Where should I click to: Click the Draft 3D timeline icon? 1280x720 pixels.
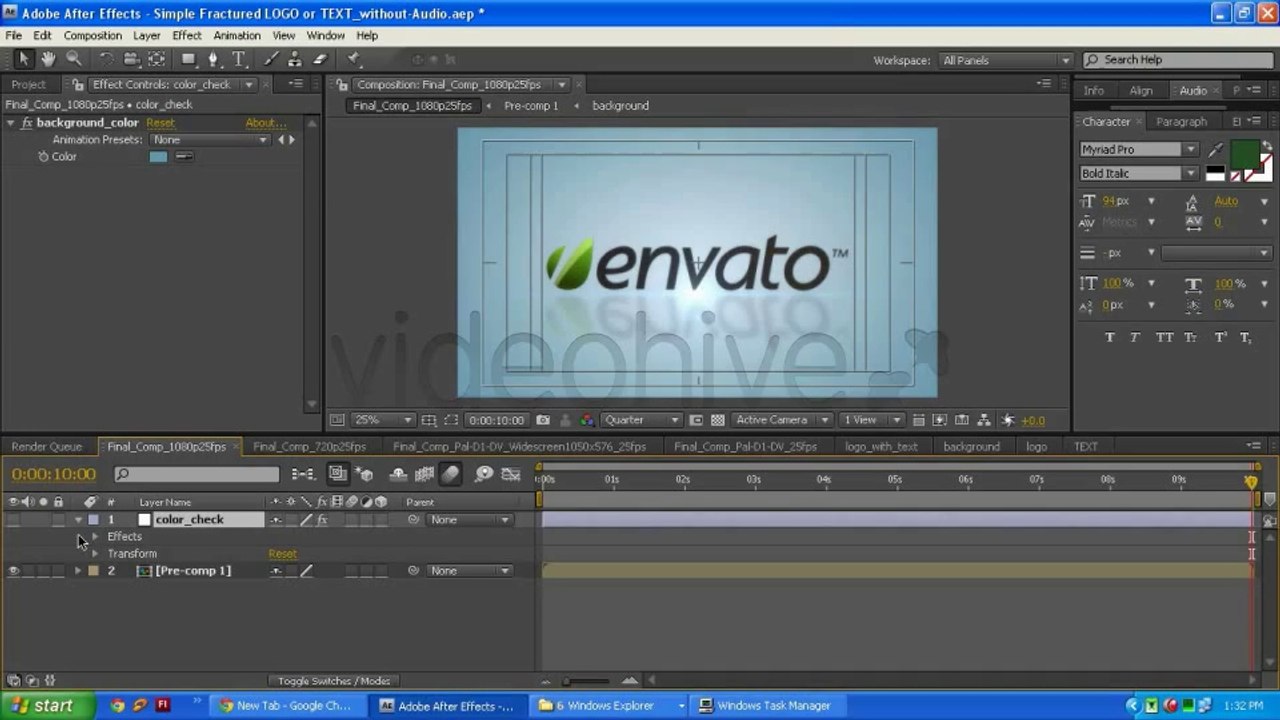tap(364, 474)
